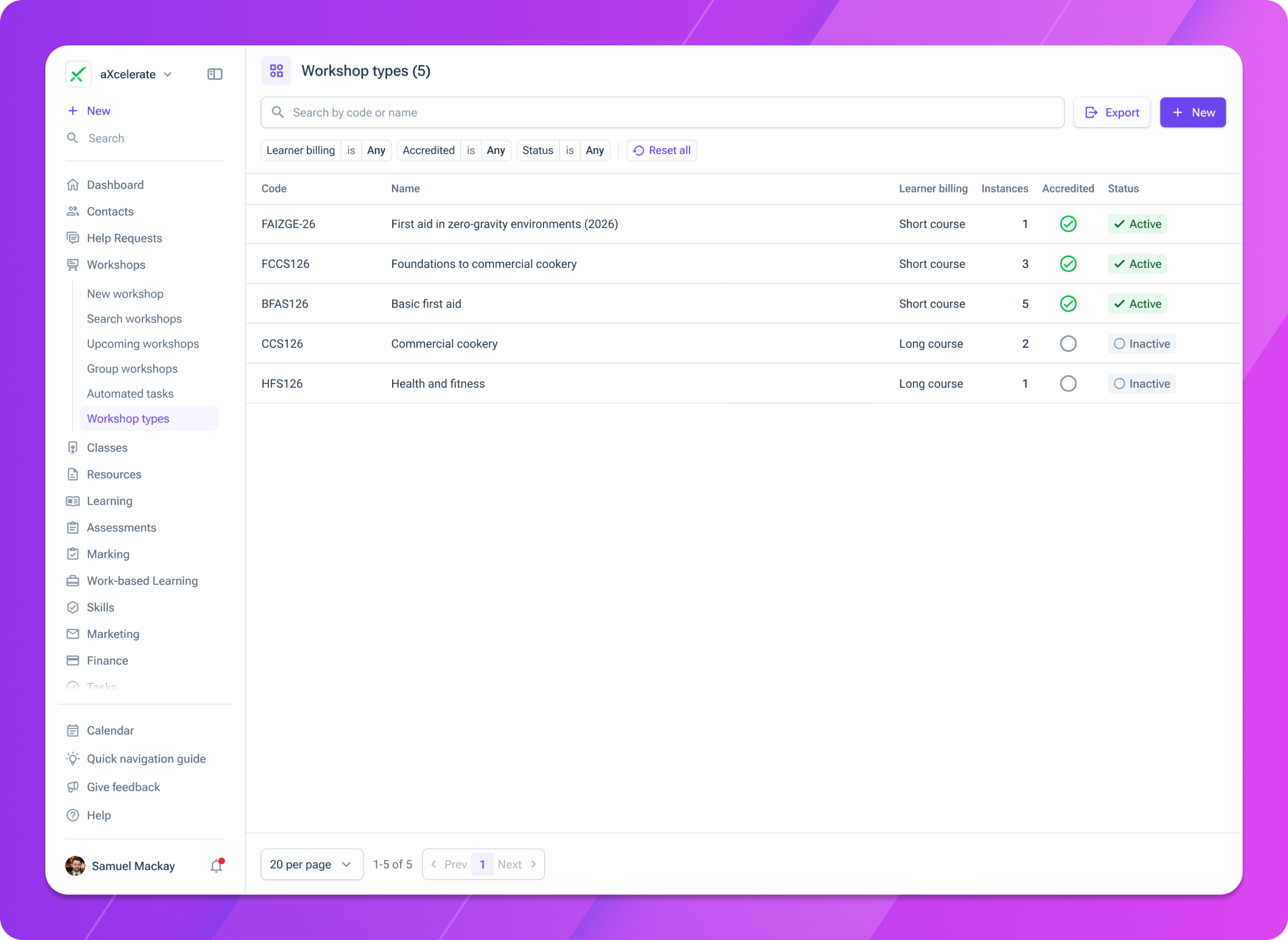Collapse the sidebar panel icon

click(x=215, y=74)
